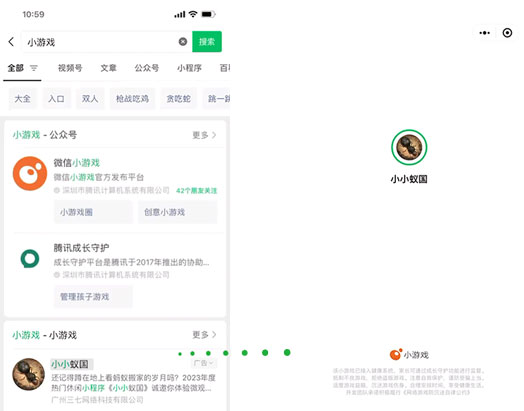Screen dimensions: 524x411
Task: Choose the 入口 suggestion chip
Action: [x=56, y=99]
